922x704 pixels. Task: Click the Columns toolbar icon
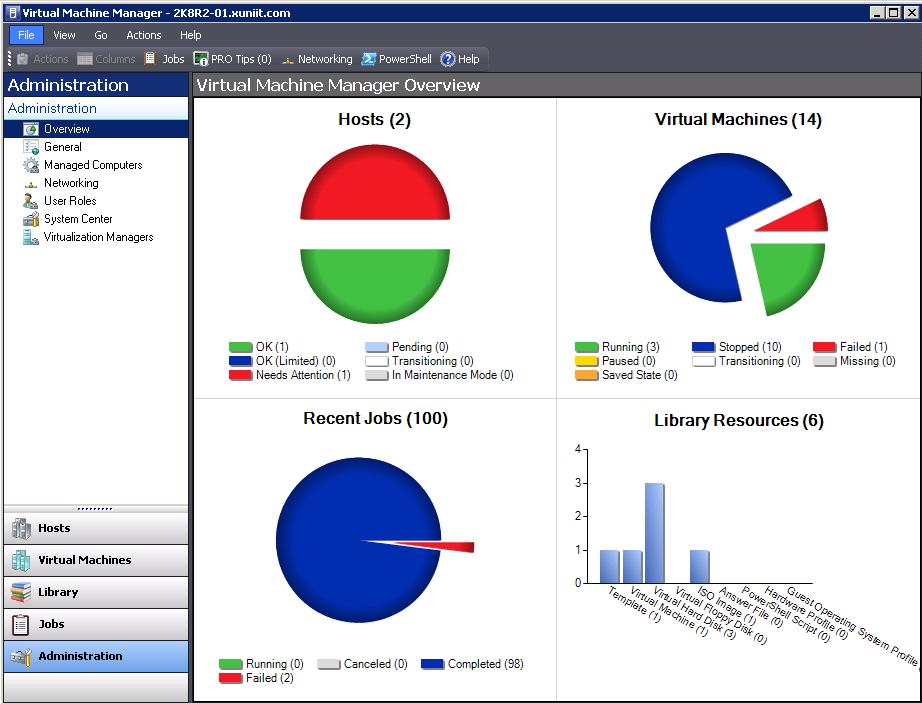tap(85, 59)
